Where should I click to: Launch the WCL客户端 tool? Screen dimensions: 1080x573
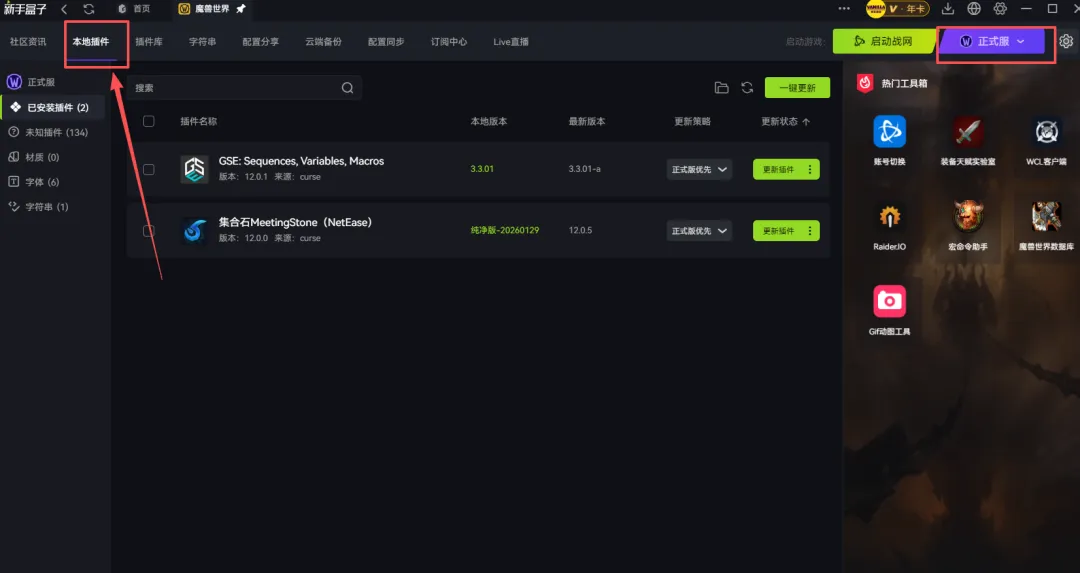pyautogui.click(x=1046, y=140)
